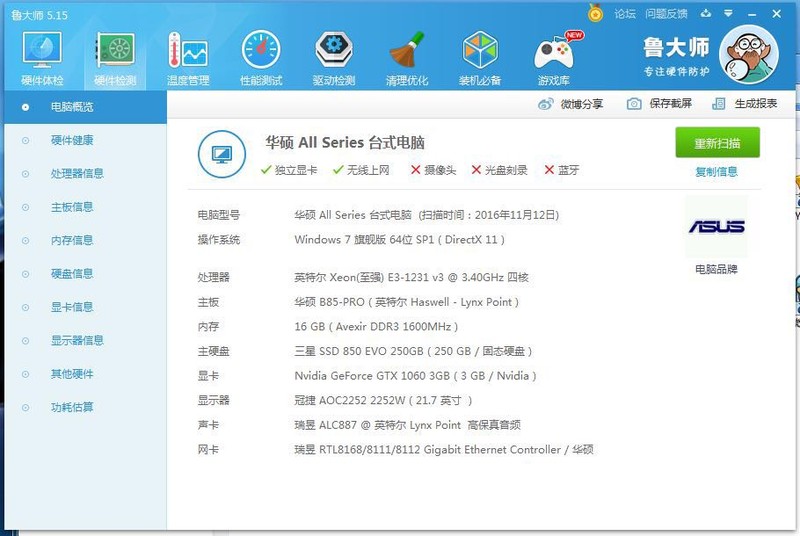Viewport: 800px width, 536px height.
Task: Click 保存截屏 to save screenshot
Action: [x=659, y=104]
